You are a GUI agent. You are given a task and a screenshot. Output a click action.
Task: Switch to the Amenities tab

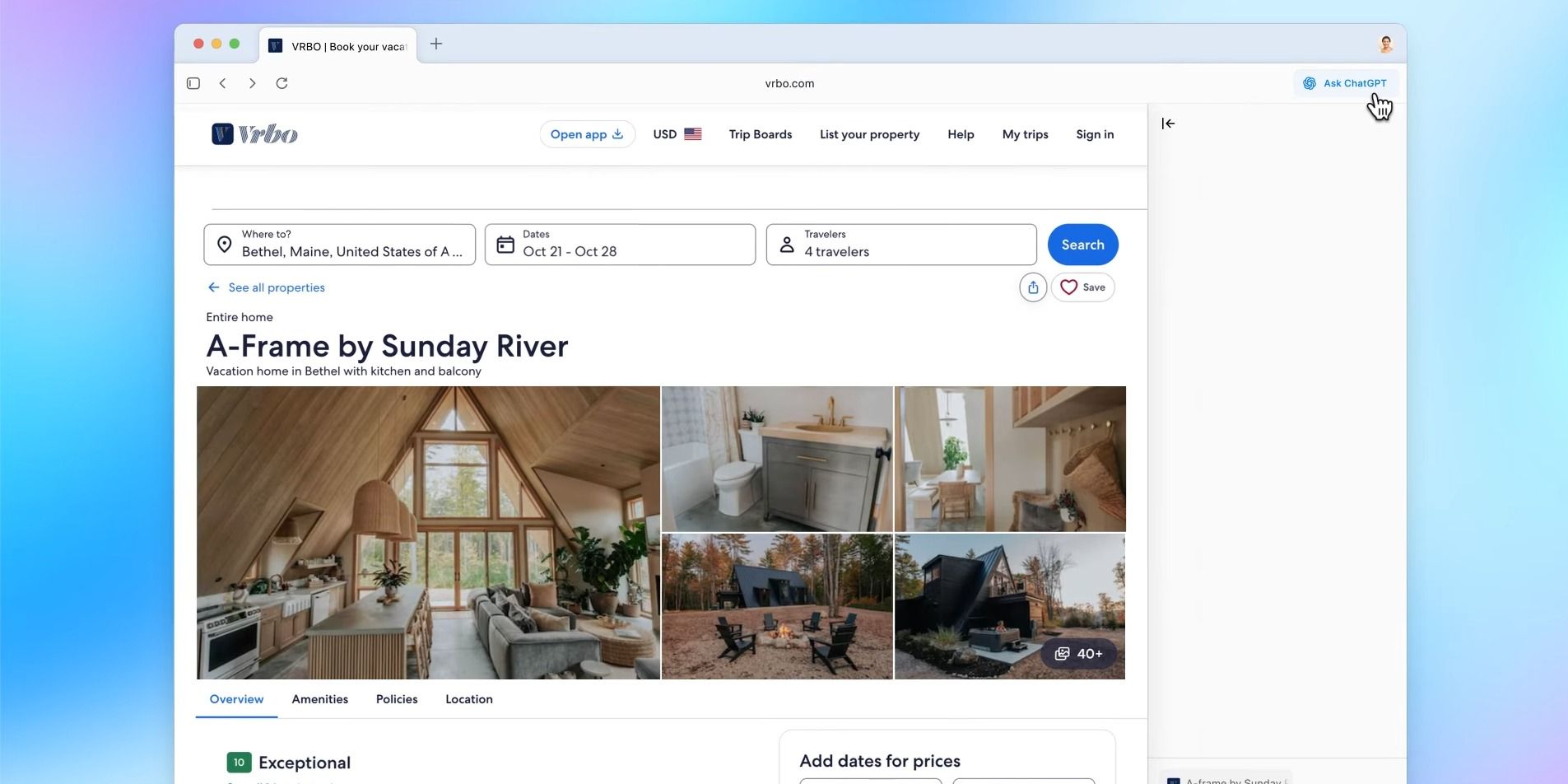319,699
